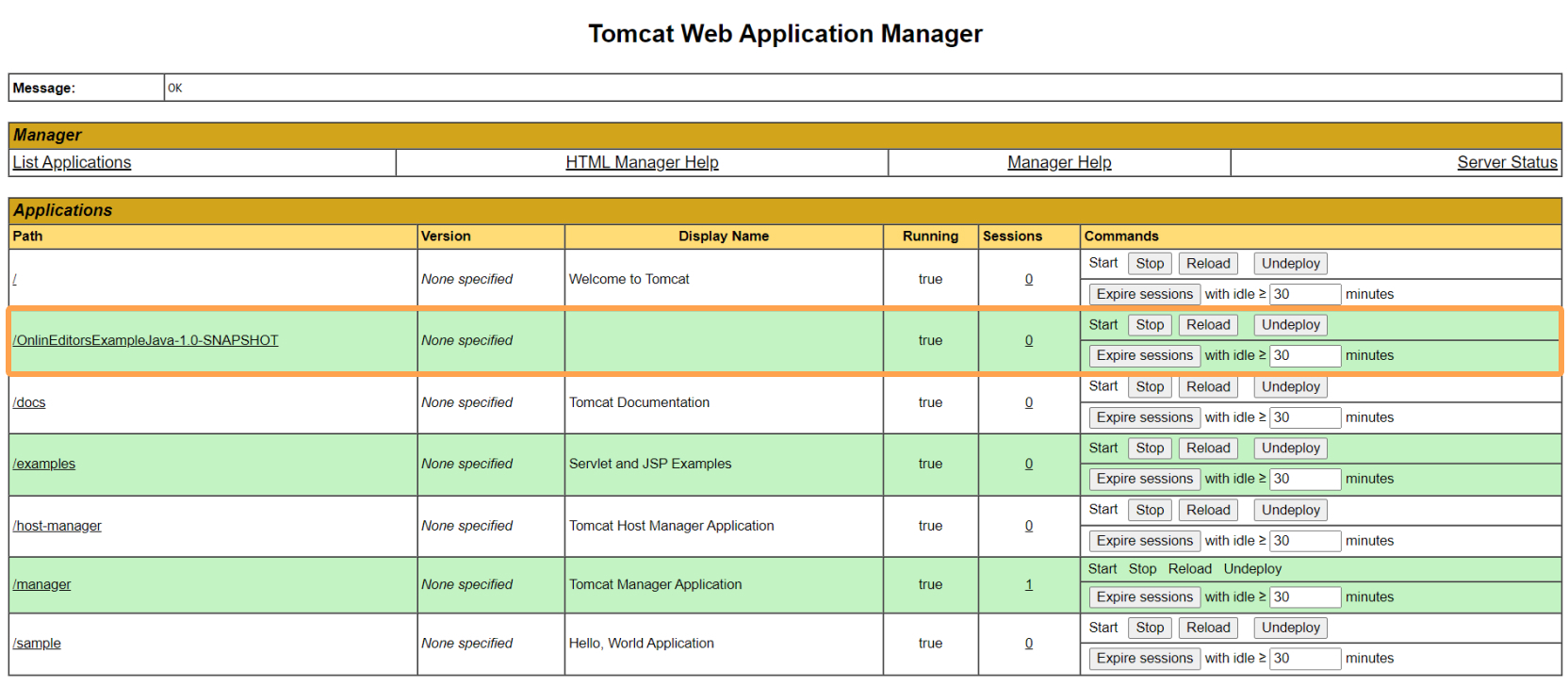Open sessions count link for root "/" app
This screenshot has height=686, width=1568.
point(1029,279)
